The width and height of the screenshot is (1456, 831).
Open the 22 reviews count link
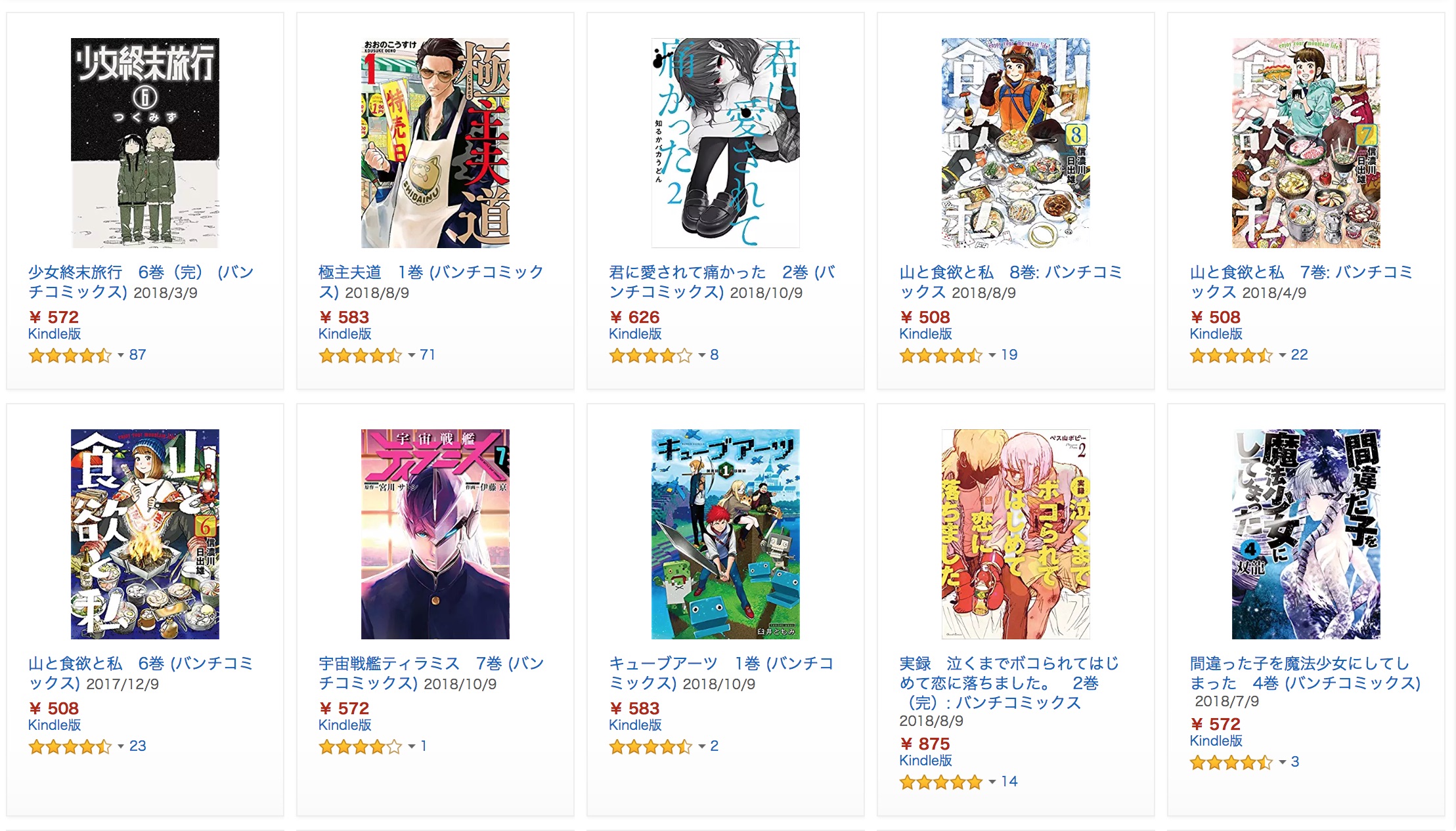click(x=1299, y=355)
